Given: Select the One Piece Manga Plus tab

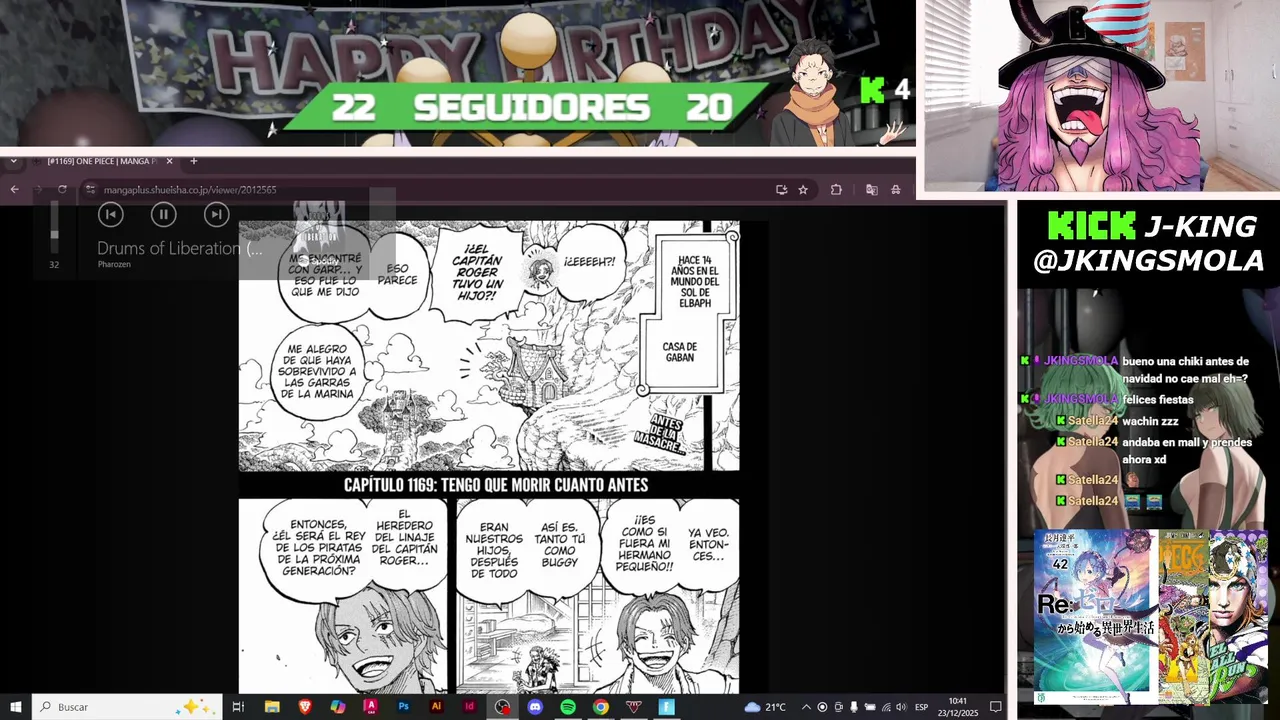Looking at the screenshot, I should (x=101, y=161).
